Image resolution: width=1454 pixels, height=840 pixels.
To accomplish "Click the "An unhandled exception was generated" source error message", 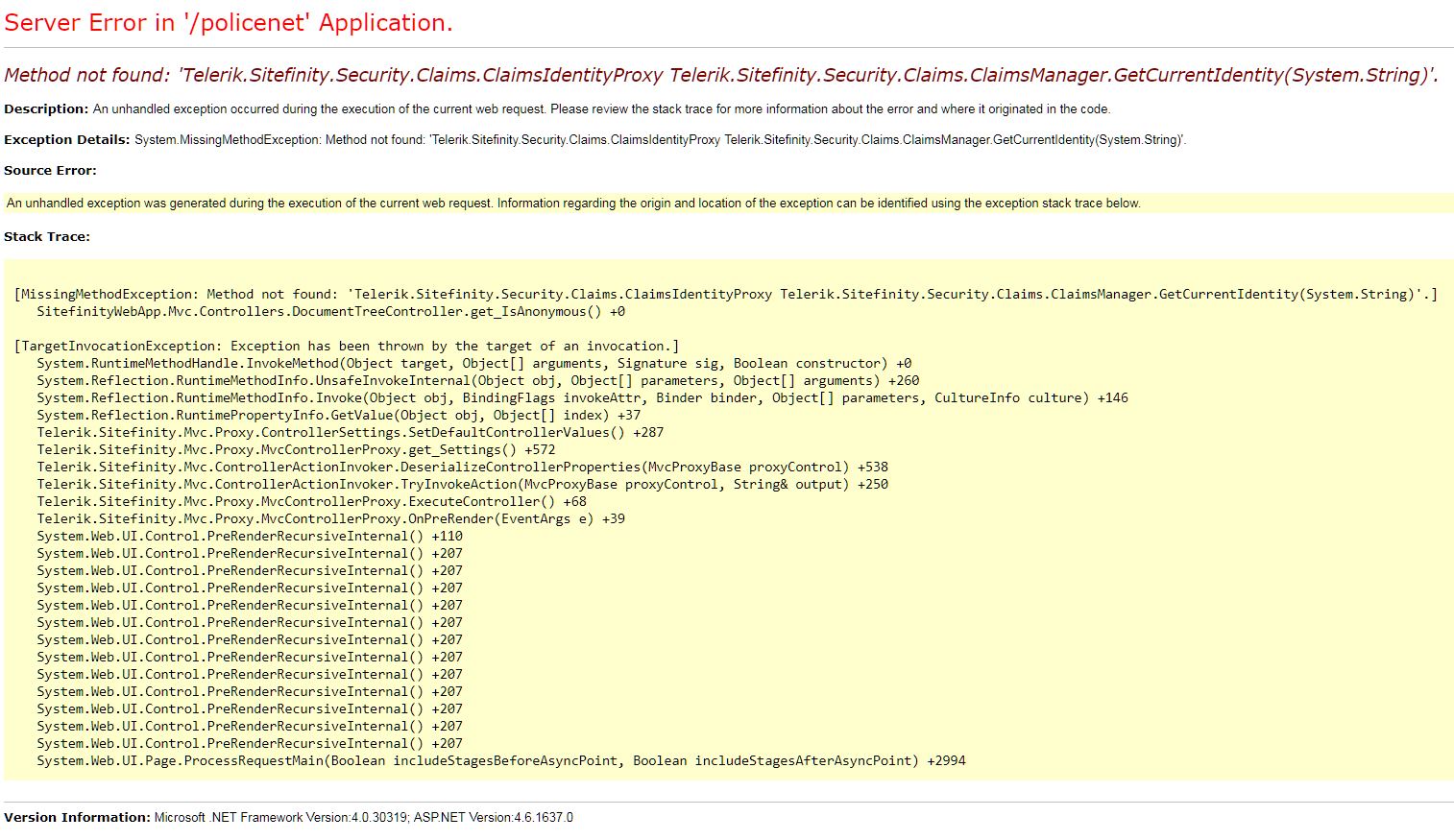I will 573,203.
